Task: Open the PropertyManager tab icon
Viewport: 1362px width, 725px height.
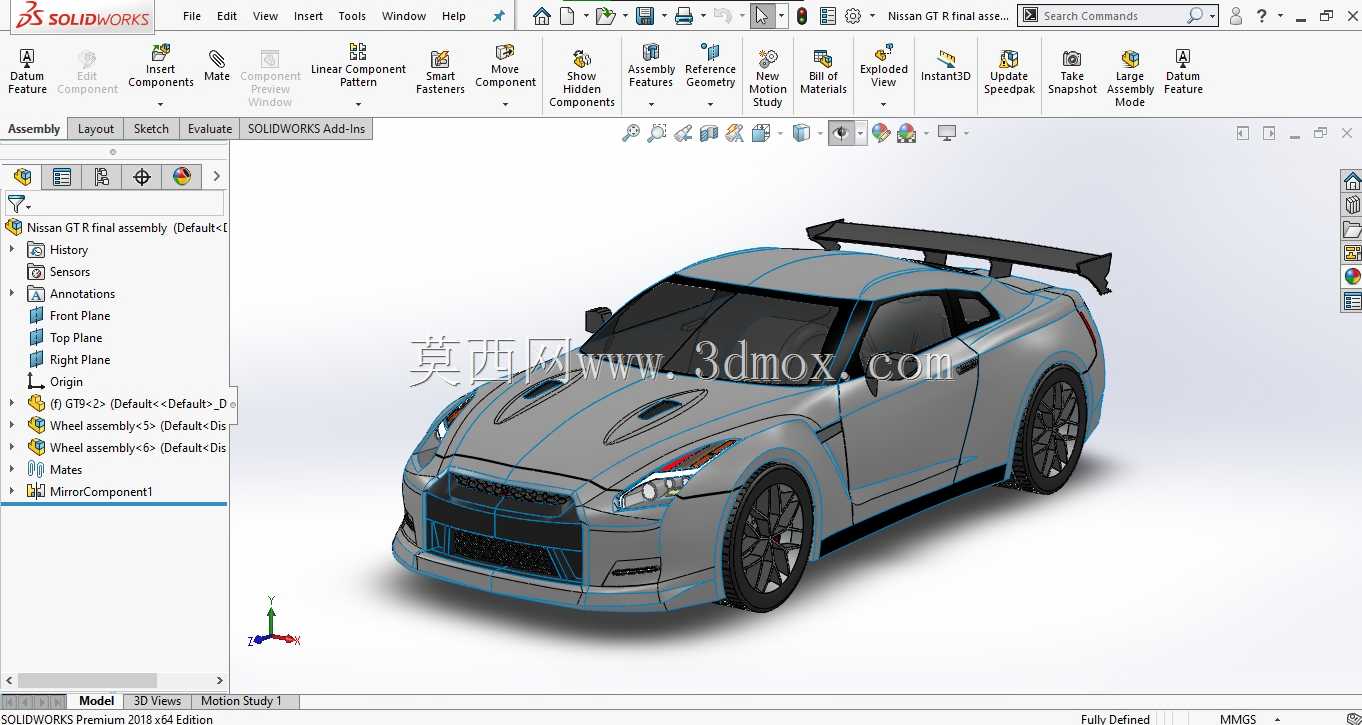Action: pos(62,177)
